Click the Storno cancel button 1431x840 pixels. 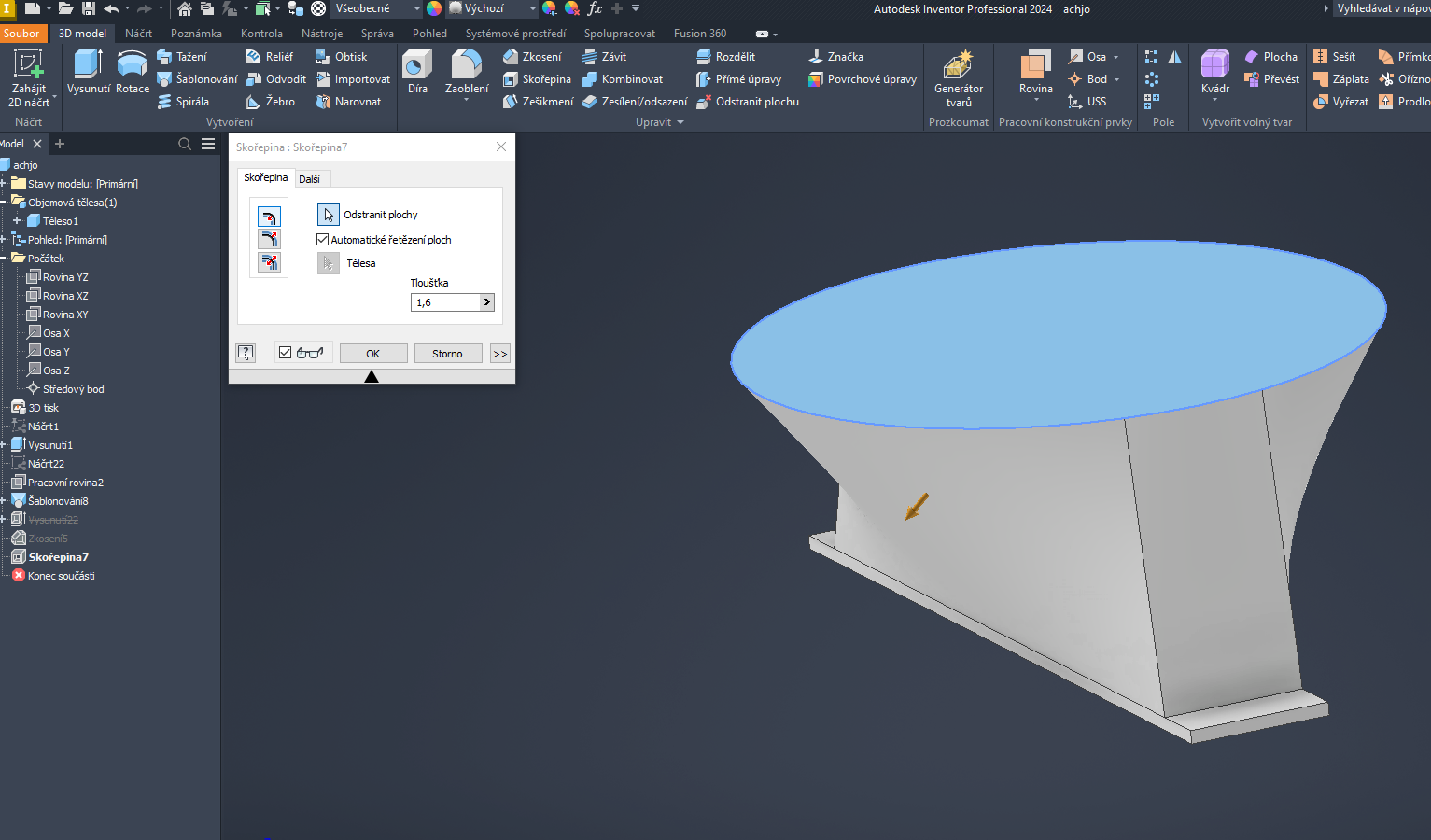click(447, 354)
